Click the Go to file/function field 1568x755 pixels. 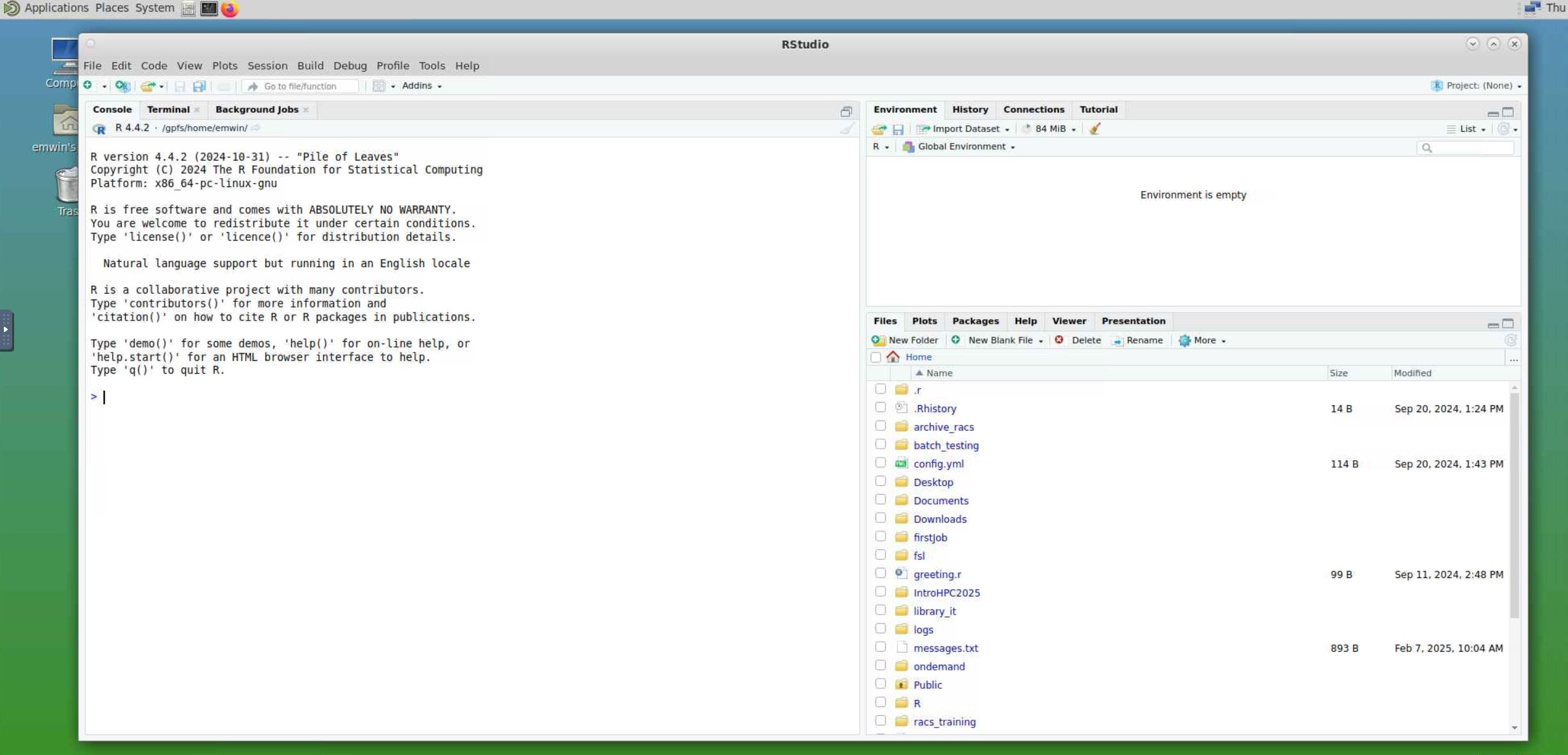[300, 86]
